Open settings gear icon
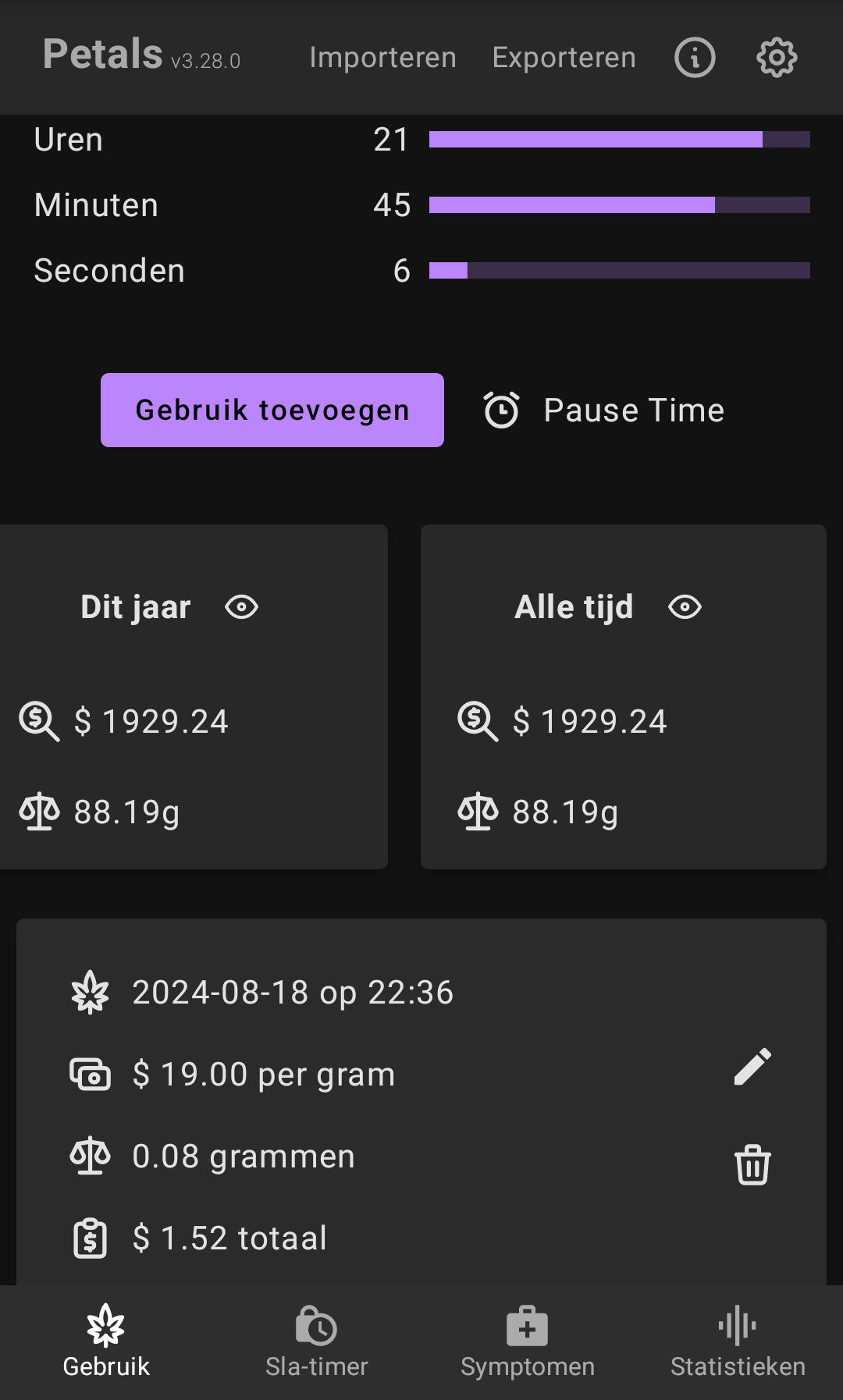This screenshot has height=1400, width=843. coord(777,58)
